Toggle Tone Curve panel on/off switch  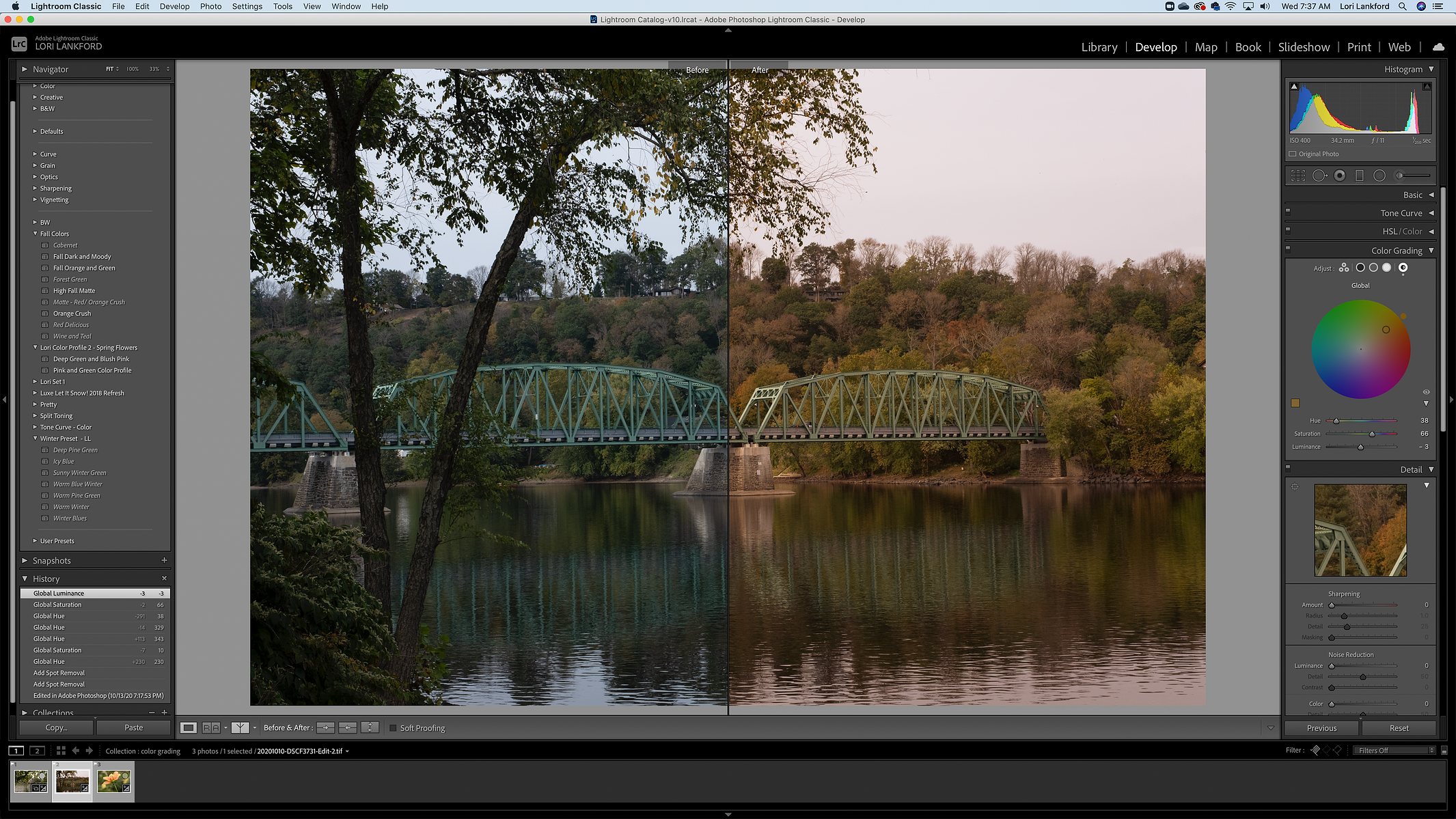coord(1288,211)
